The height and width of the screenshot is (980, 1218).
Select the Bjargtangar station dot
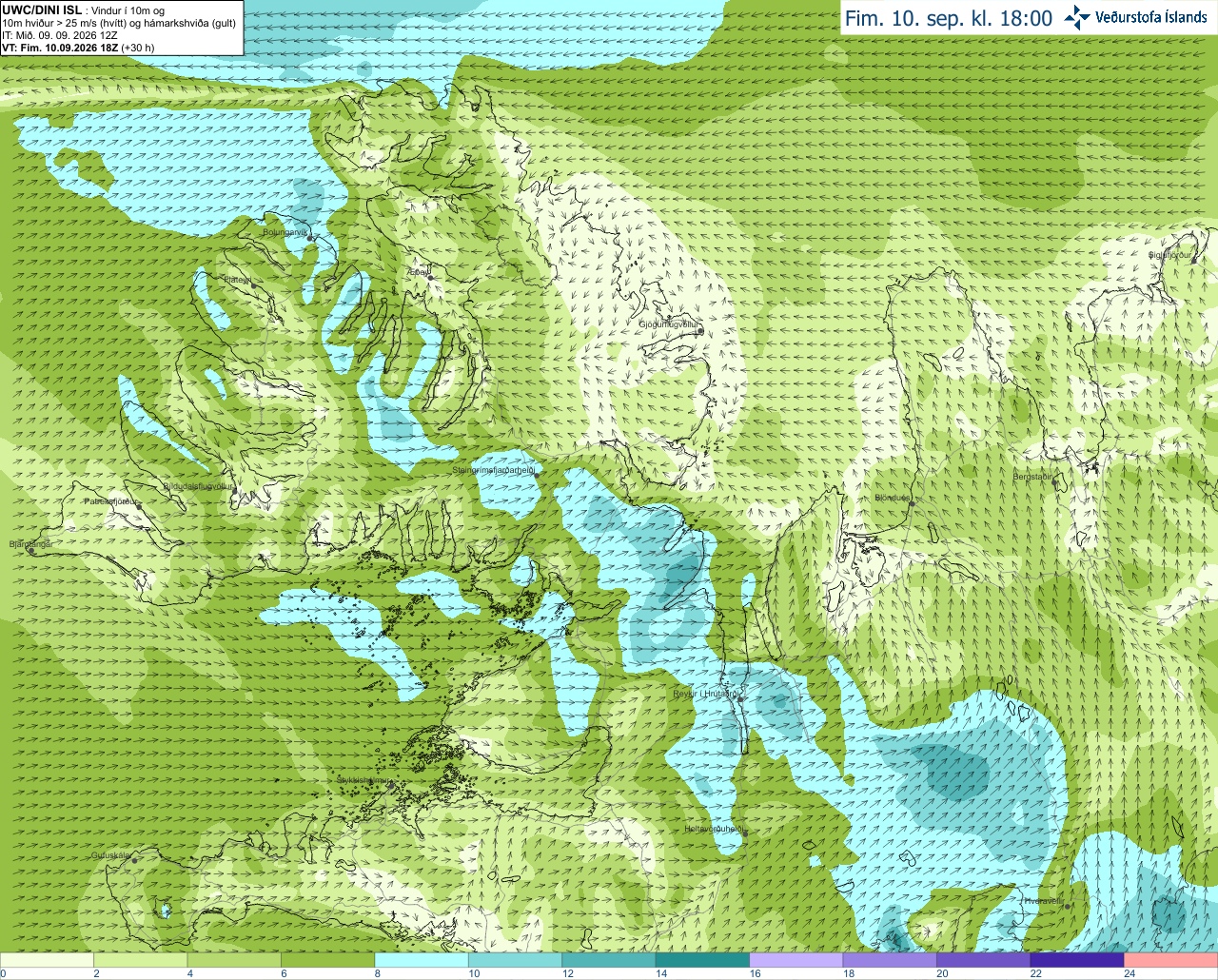31,549
